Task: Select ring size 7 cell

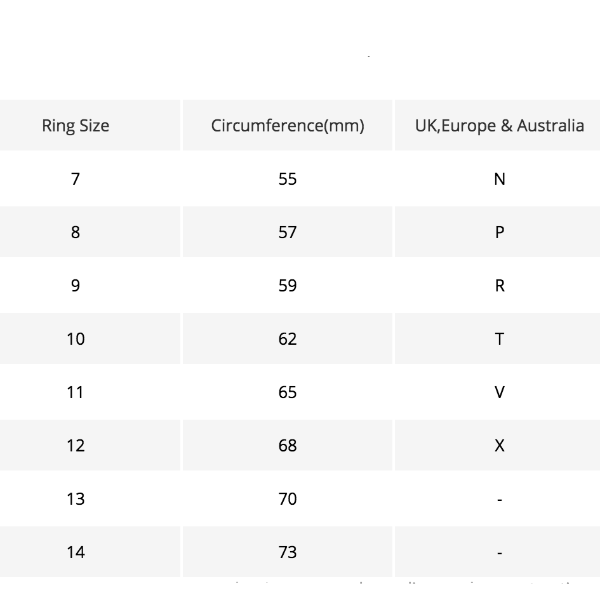Action: click(x=75, y=179)
